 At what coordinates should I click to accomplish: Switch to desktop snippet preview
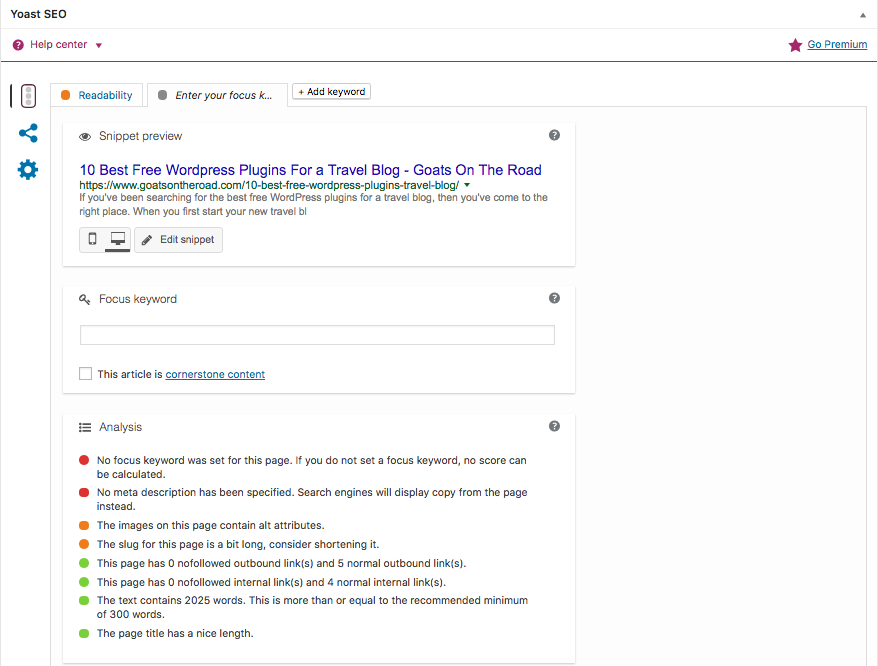click(118, 239)
